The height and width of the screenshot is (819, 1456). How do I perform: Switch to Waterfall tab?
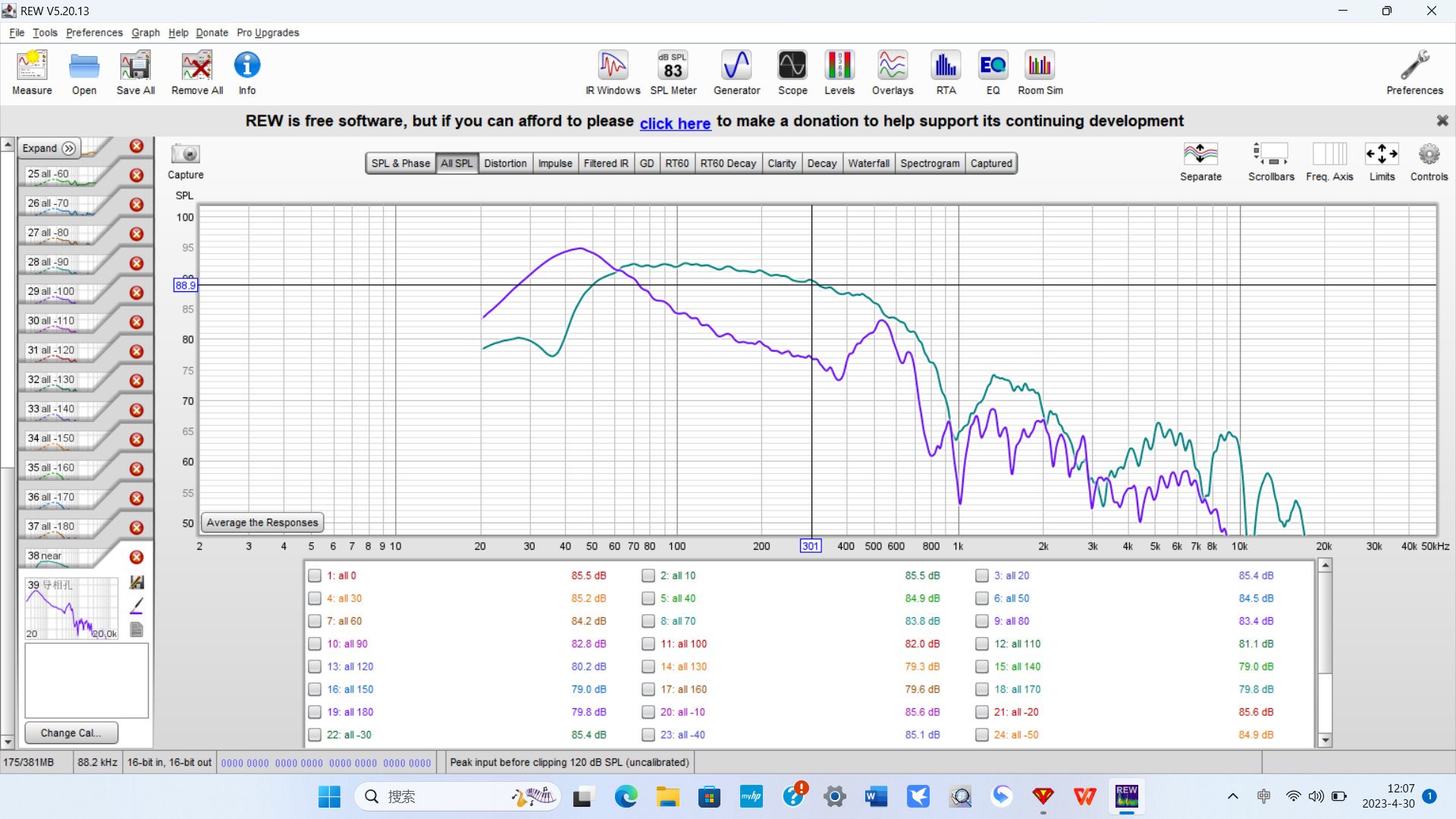point(868,163)
